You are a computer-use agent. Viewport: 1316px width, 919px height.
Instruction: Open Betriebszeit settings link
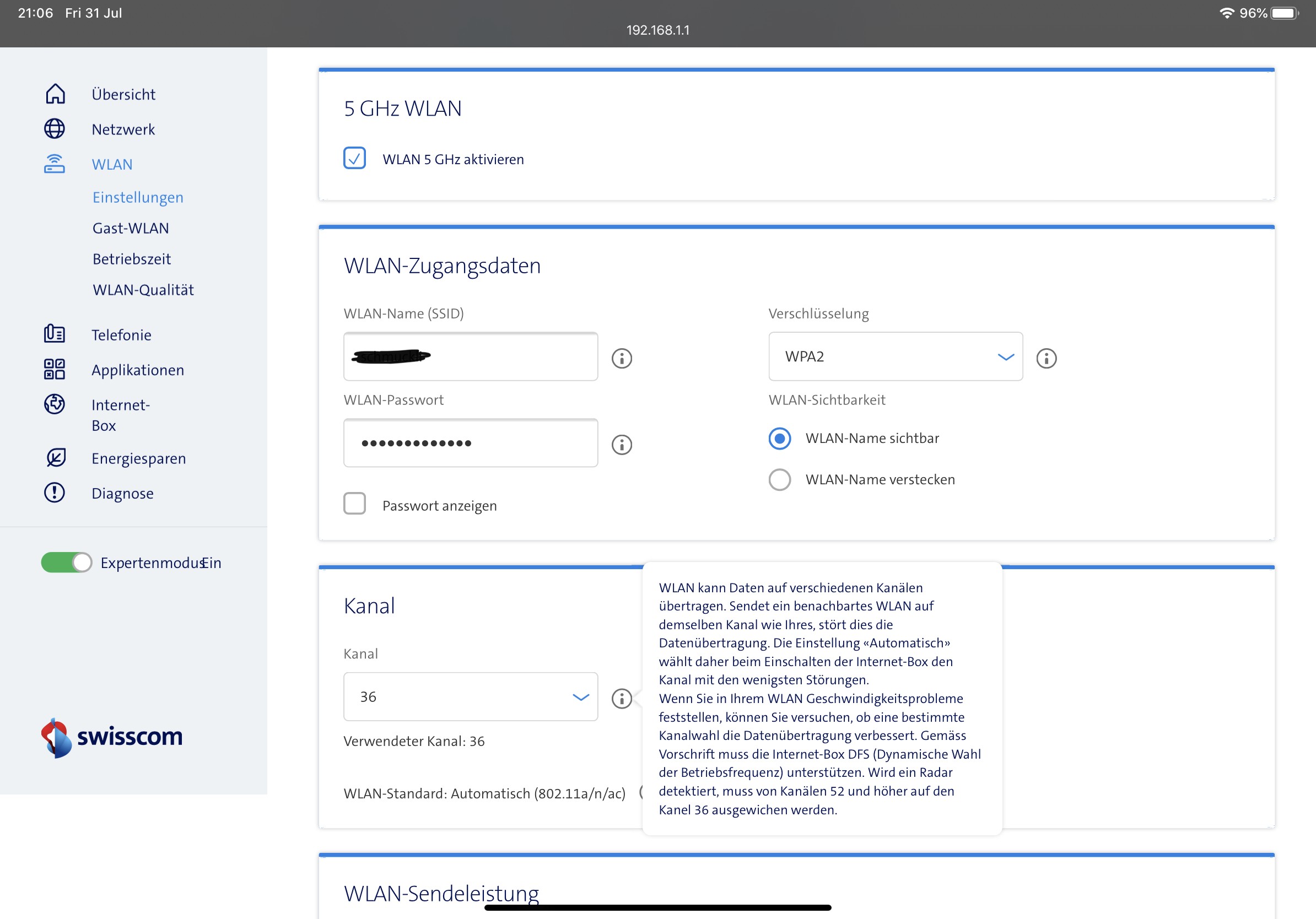click(x=132, y=259)
